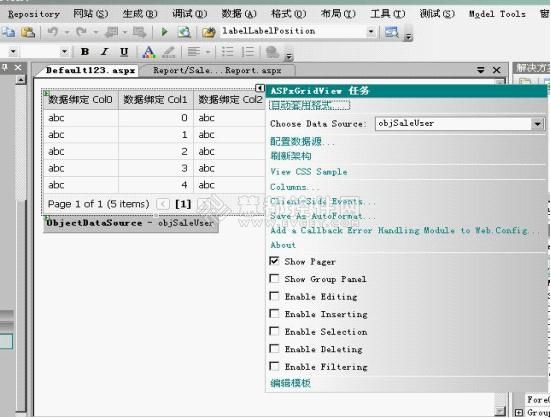Open the alignment dropdown arrow
Image resolution: width=551 pixels, height=418 pixels.
[x=208, y=52]
